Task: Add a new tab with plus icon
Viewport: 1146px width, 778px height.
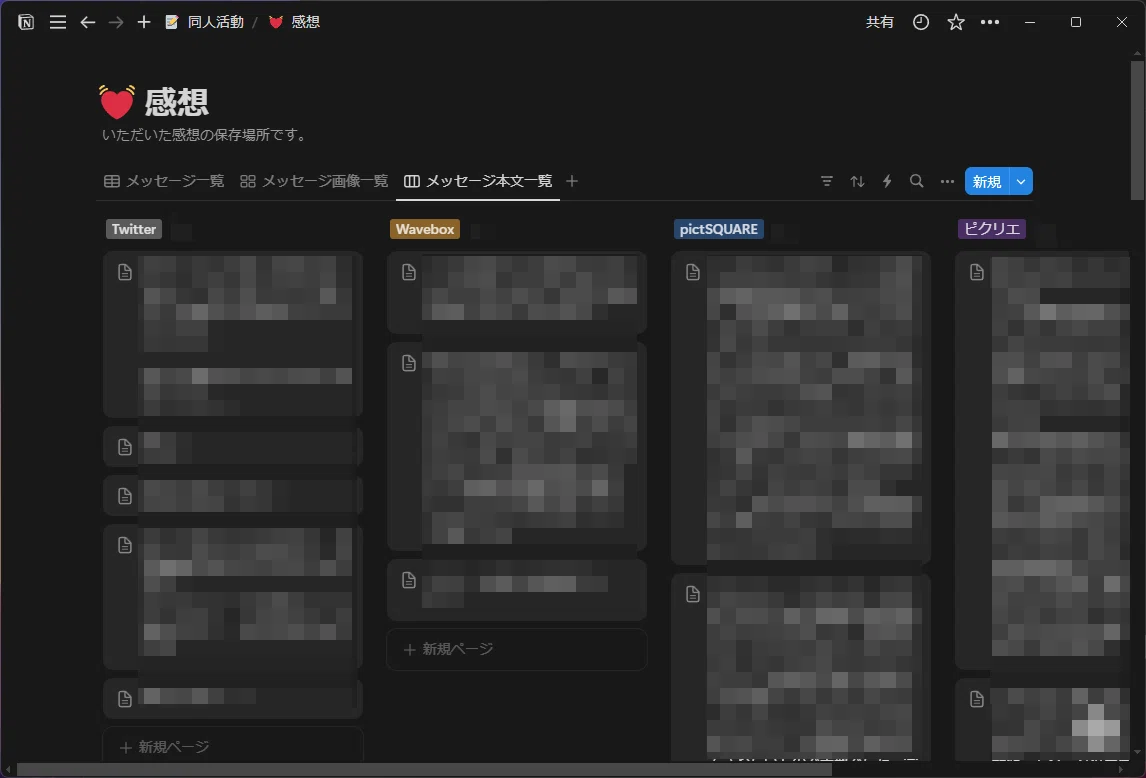Action: [144, 22]
